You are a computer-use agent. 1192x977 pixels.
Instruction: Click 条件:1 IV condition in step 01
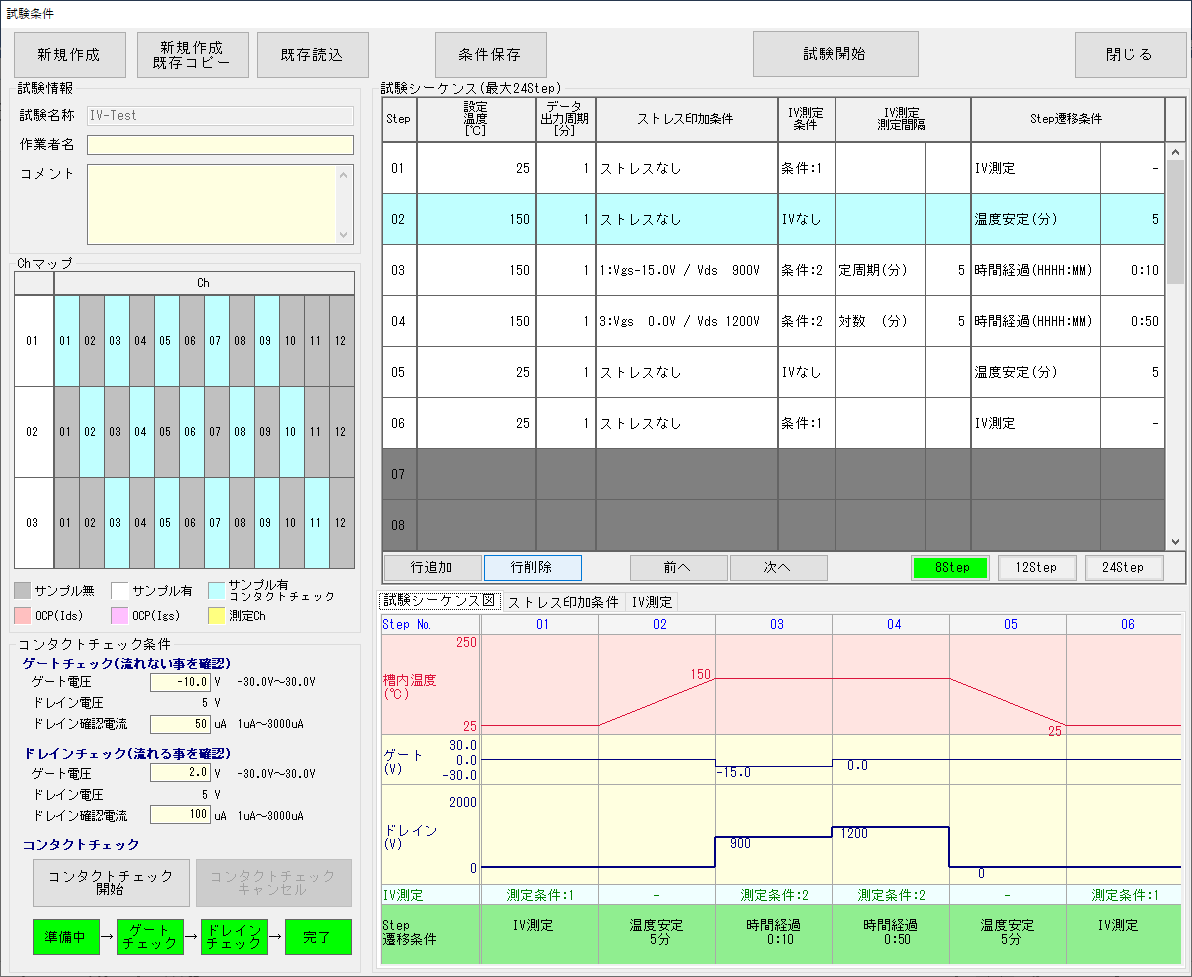(x=807, y=168)
